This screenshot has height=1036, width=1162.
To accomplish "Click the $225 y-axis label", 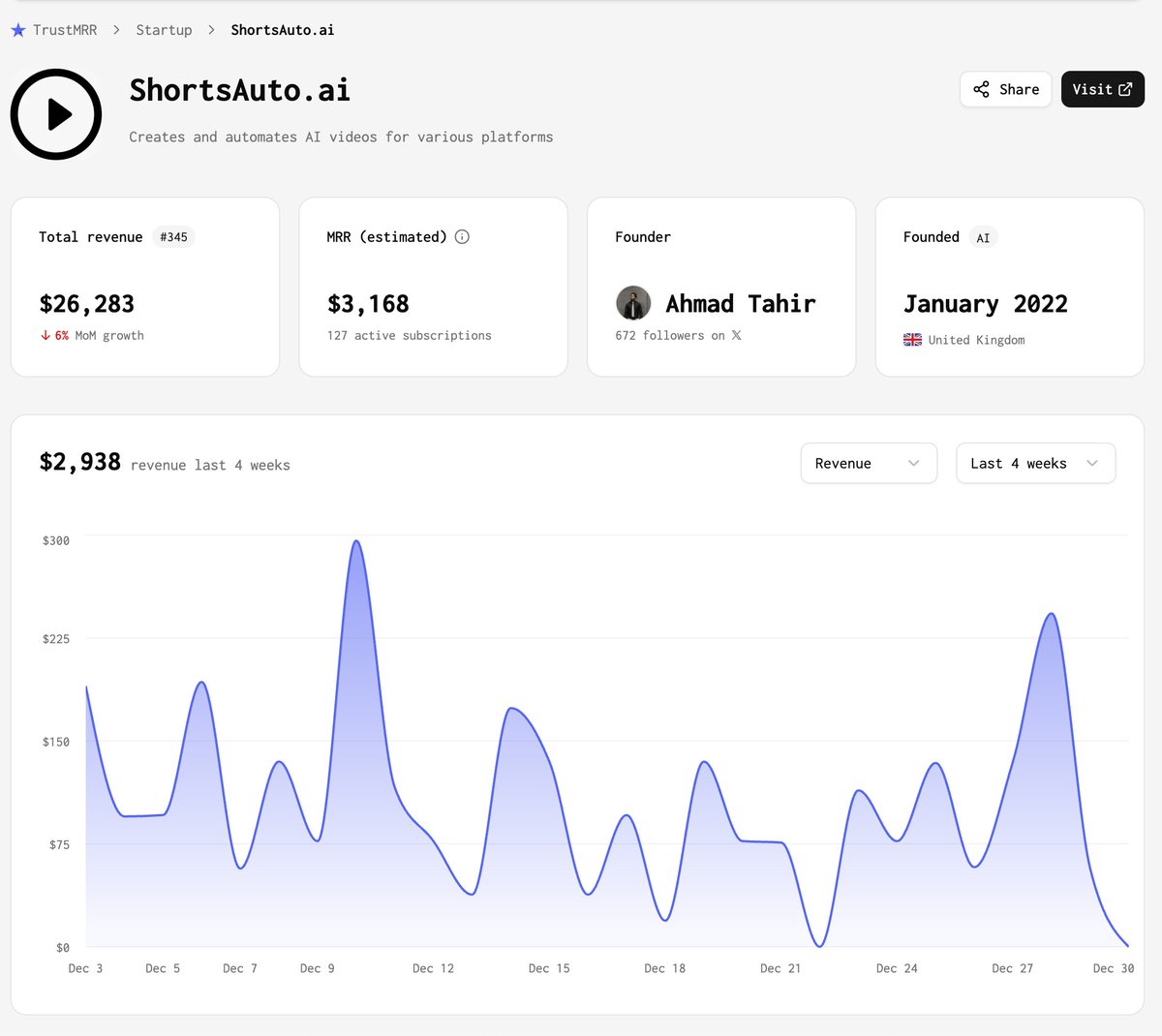I will tap(56, 639).
